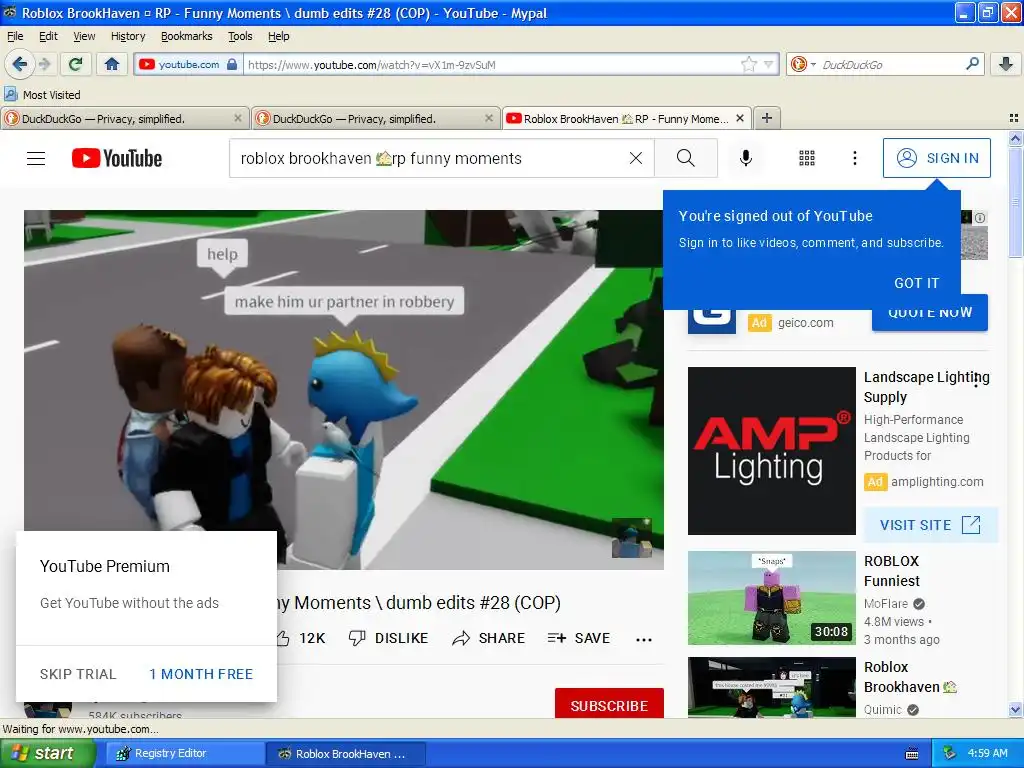Click the AMP Lighting ad thumbnail
This screenshot has width=1024, height=768.
click(771, 451)
